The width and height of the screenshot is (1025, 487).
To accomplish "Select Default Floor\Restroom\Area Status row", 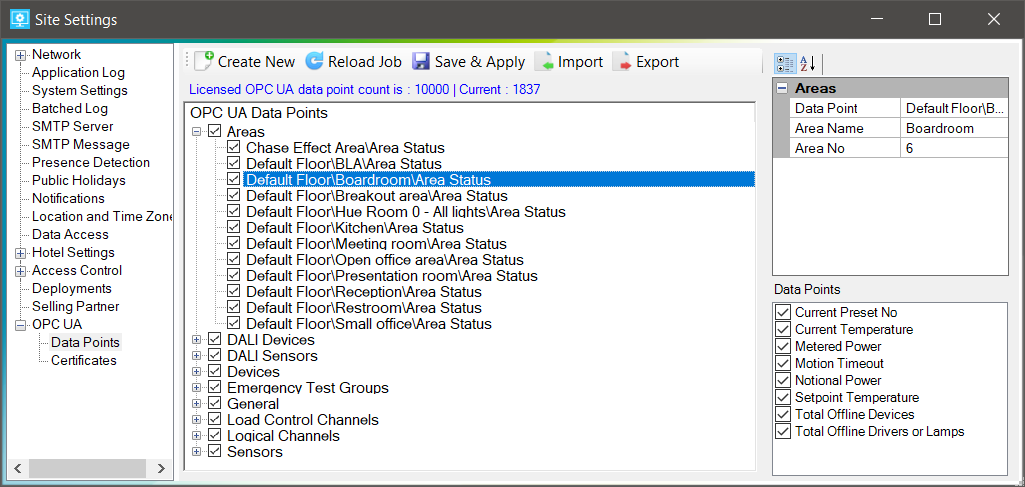I will [363, 308].
